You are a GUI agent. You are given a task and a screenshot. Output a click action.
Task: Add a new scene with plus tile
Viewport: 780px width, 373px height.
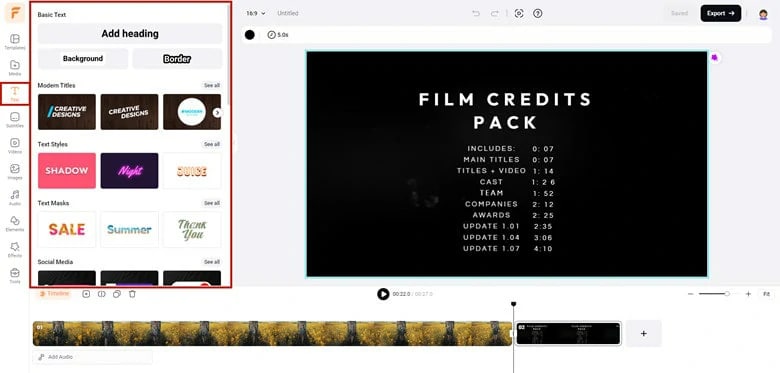[644, 333]
